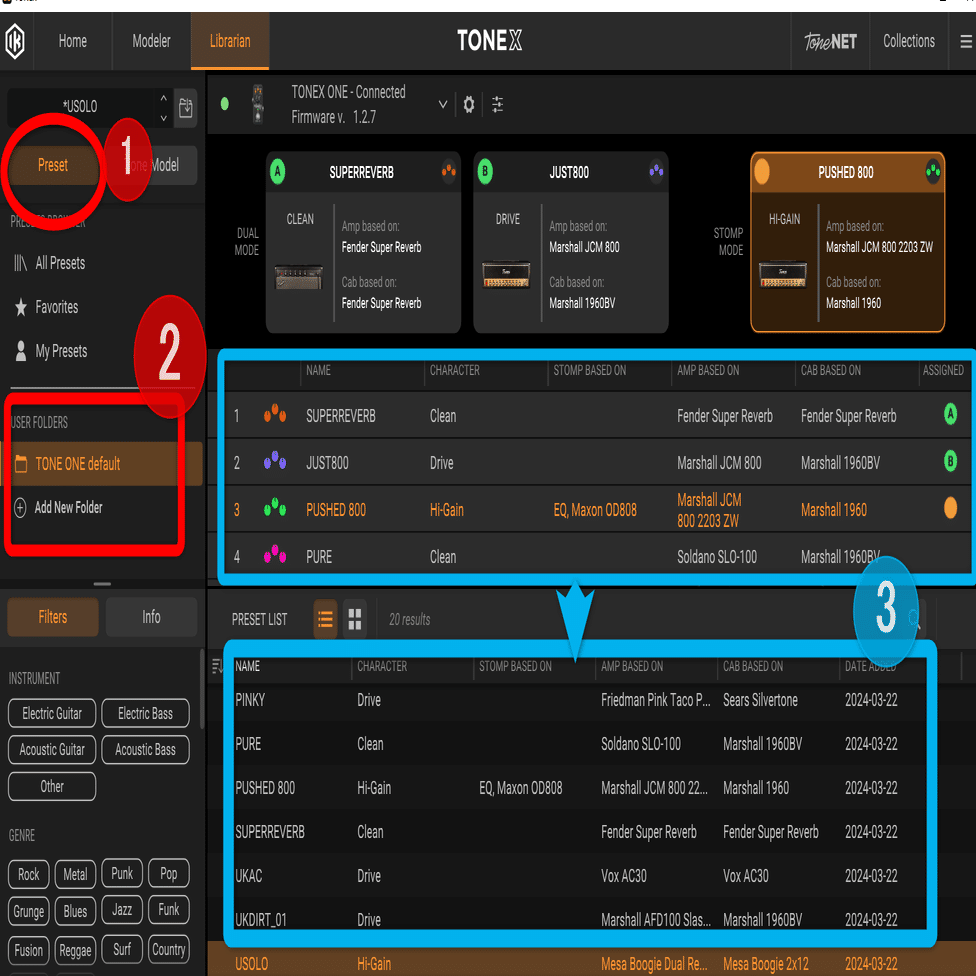Save the preset using the save icon

click(185, 107)
